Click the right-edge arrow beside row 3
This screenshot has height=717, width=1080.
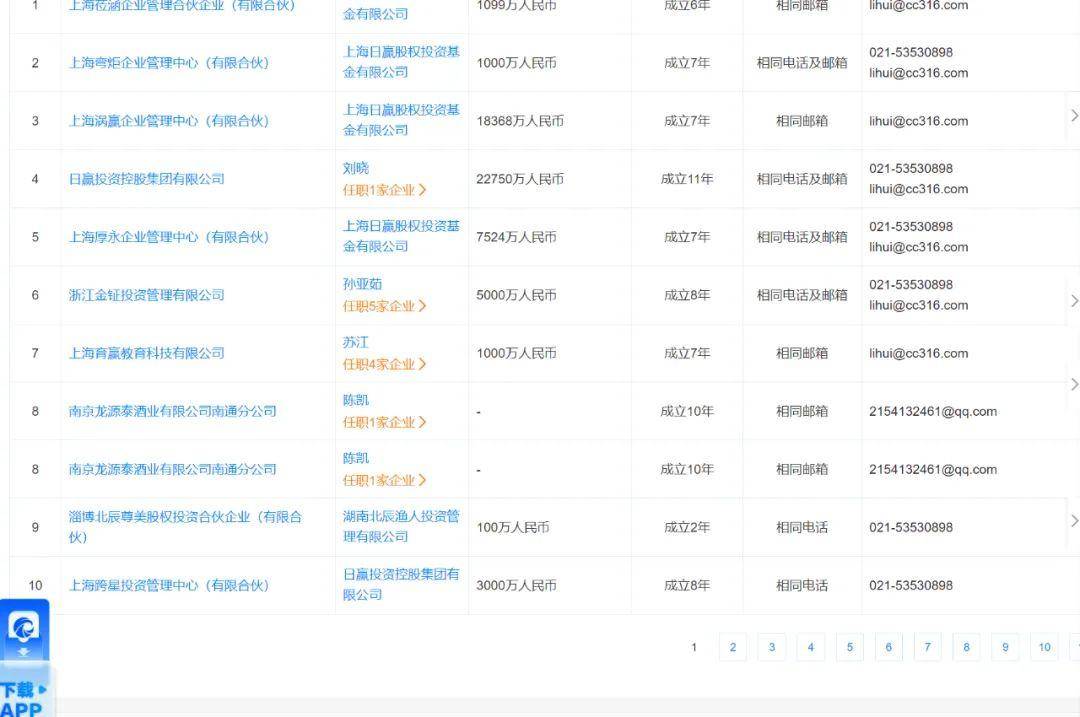click(1074, 116)
